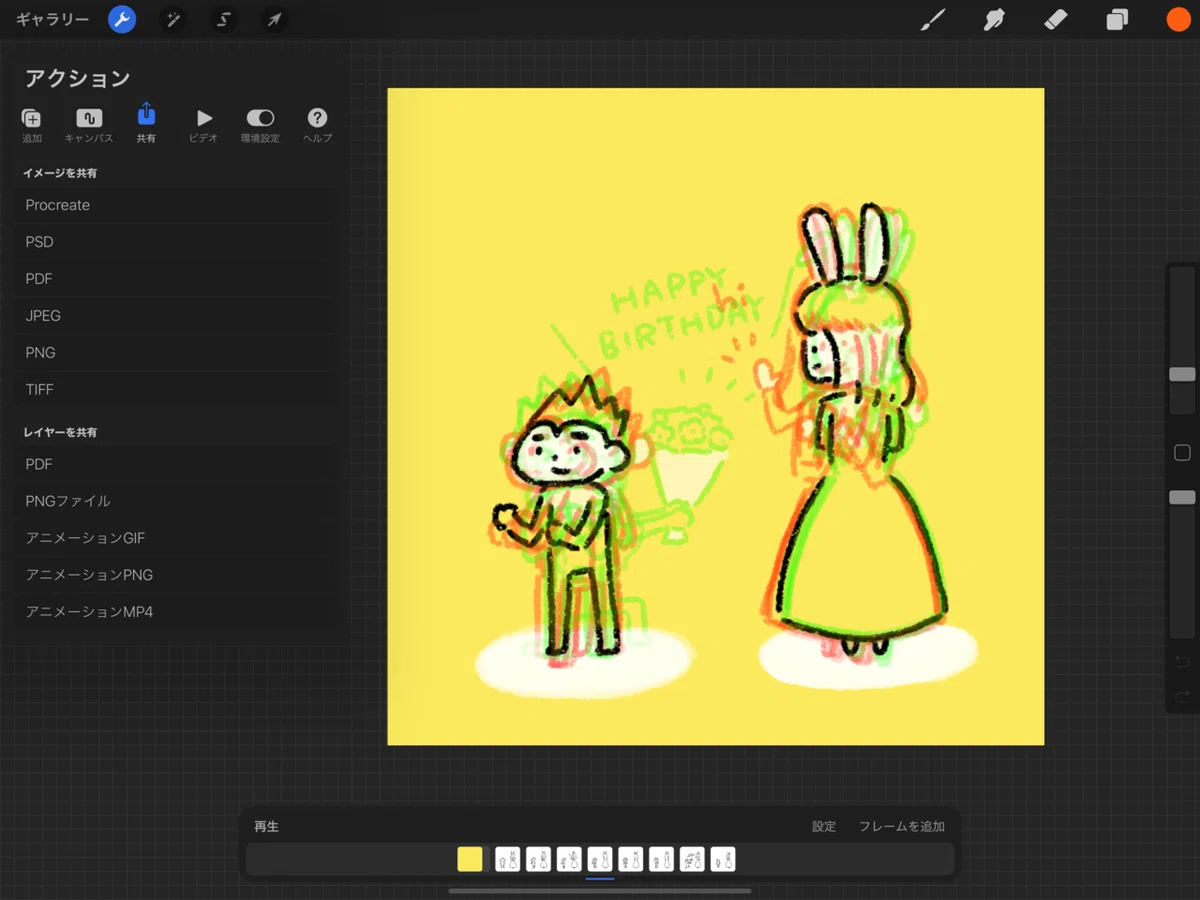Open animation 設定 settings

[824, 827]
